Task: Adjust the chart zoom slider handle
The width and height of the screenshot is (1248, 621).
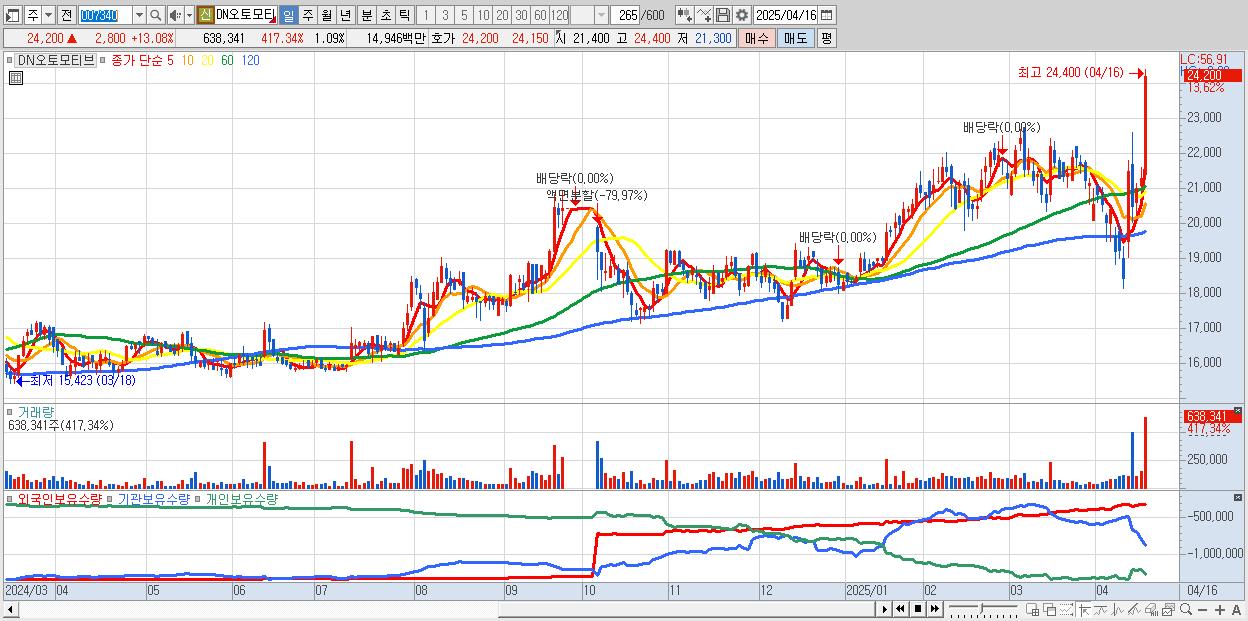Action: click(x=981, y=608)
